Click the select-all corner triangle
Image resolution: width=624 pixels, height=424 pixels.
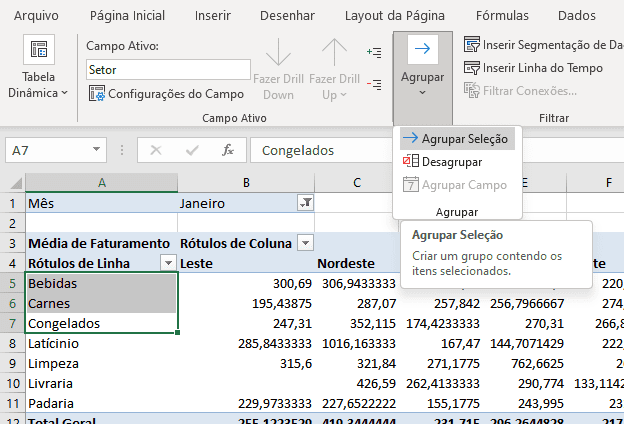16,183
